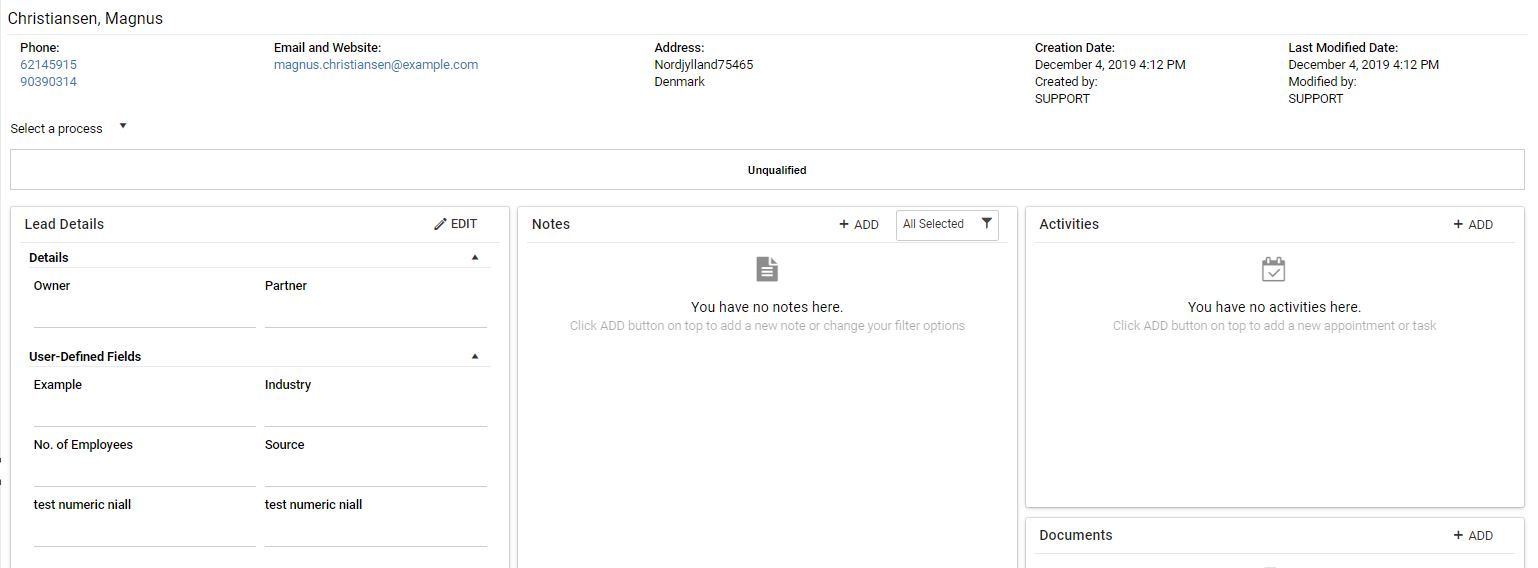
Task: Click the filter funnel icon in Notes
Action: (x=986, y=224)
